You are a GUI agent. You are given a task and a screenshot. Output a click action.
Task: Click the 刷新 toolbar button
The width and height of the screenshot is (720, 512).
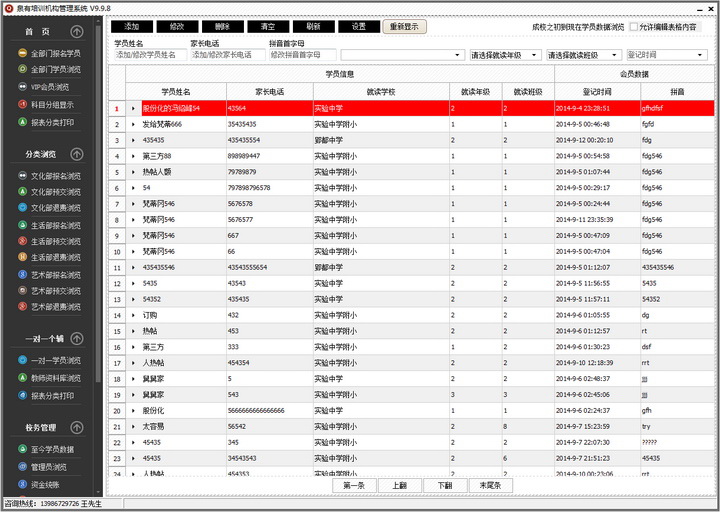point(313,27)
